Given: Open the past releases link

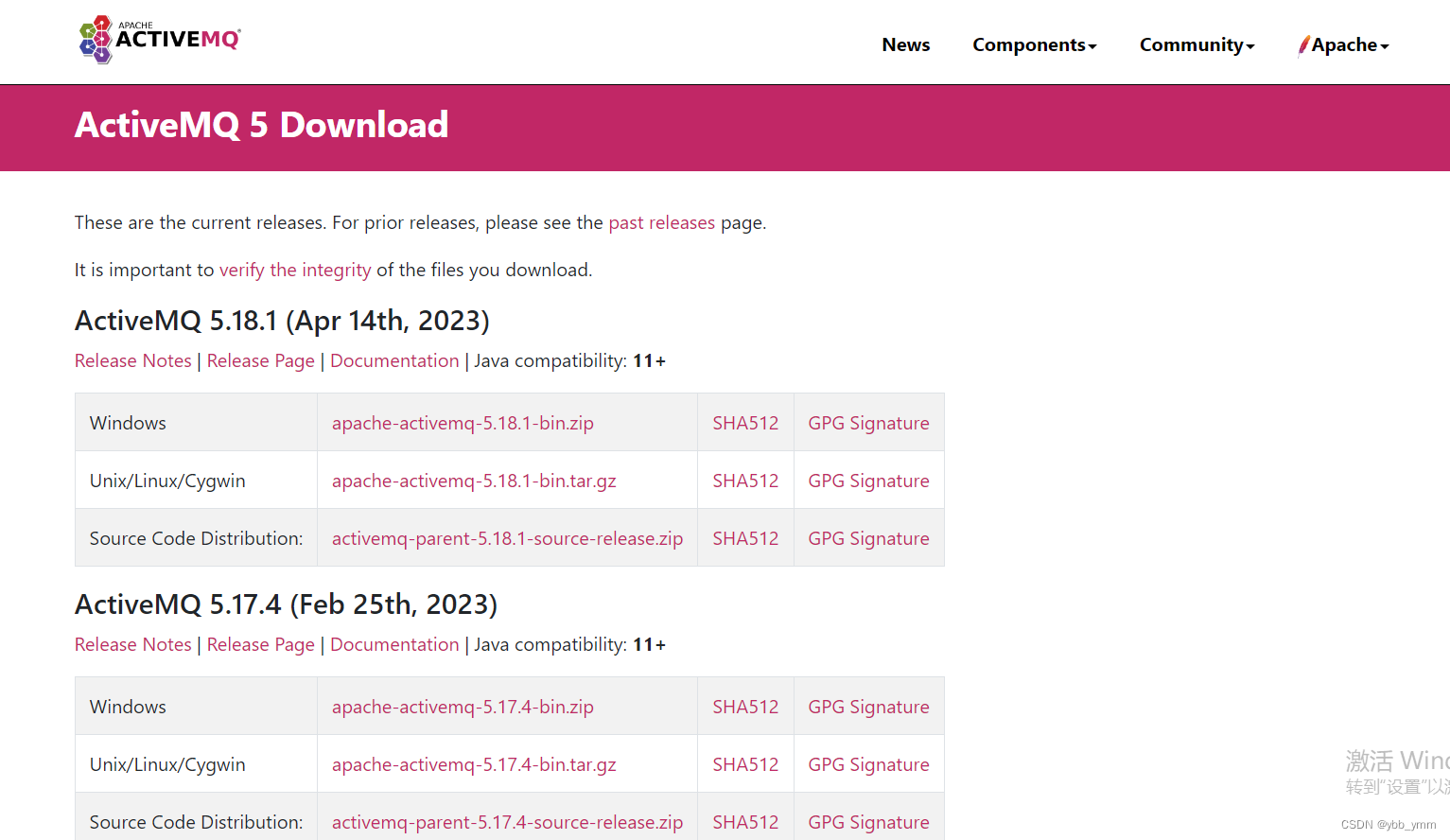Looking at the screenshot, I should point(661,222).
